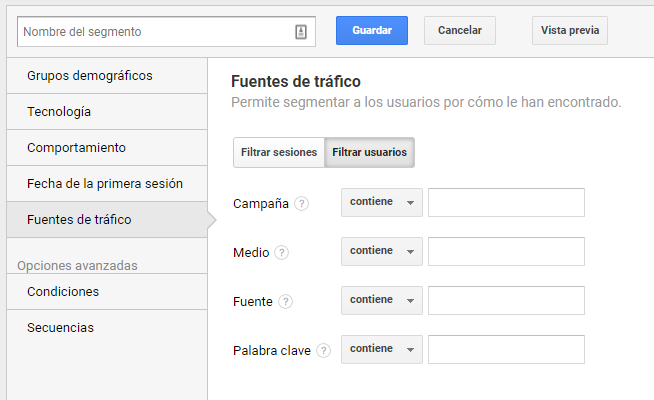
Task: Expand the Palabra clave contiene dropdown
Action: [x=382, y=349]
